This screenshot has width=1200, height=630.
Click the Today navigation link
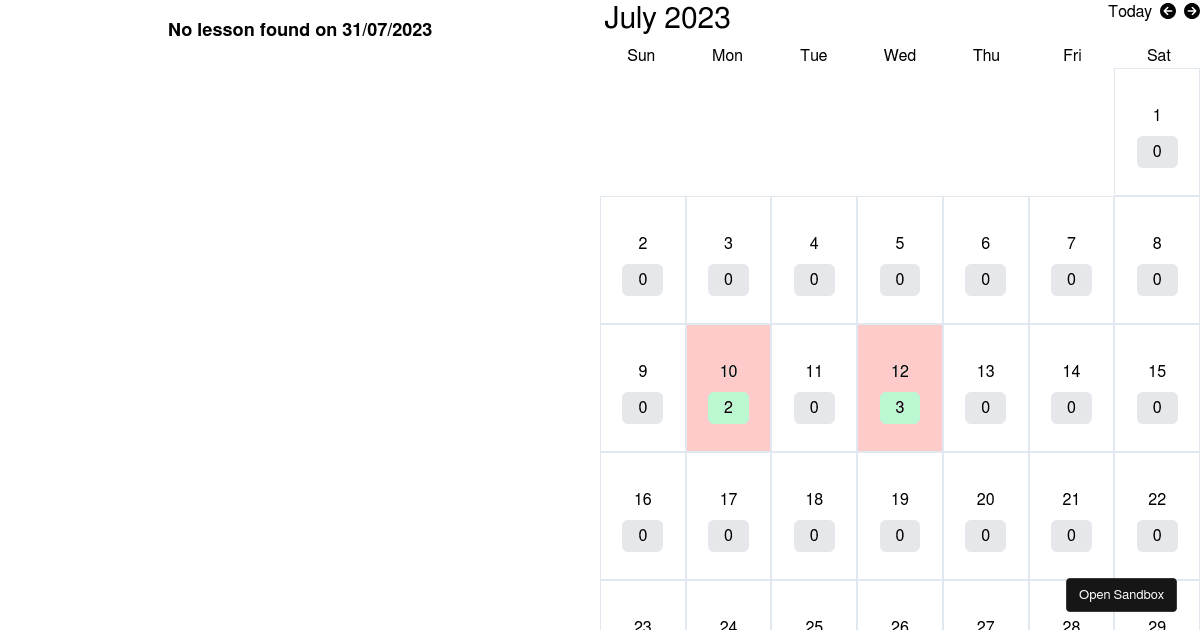(1129, 11)
